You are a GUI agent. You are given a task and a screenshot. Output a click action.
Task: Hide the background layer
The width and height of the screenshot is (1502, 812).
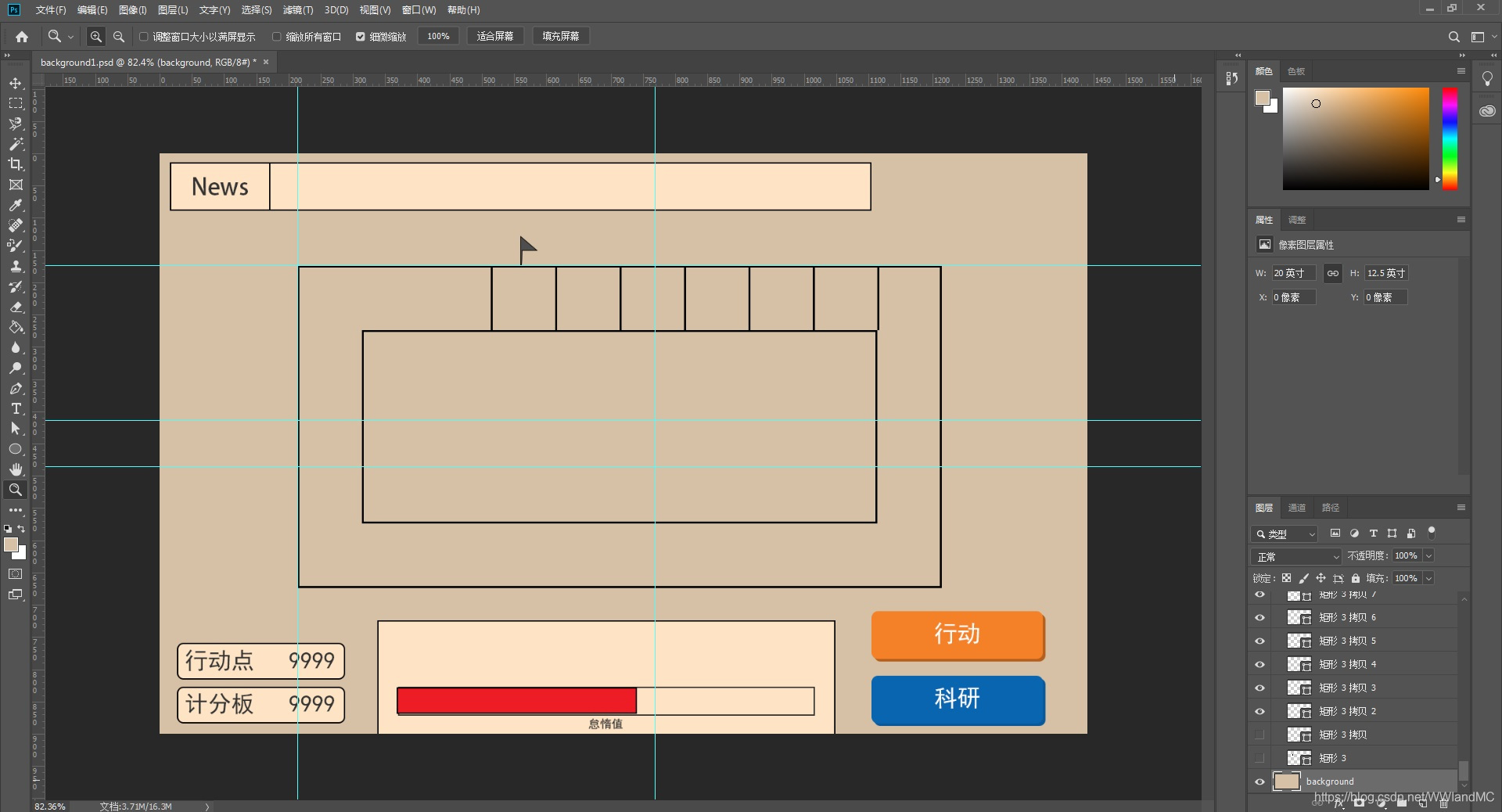click(1259, 781)
